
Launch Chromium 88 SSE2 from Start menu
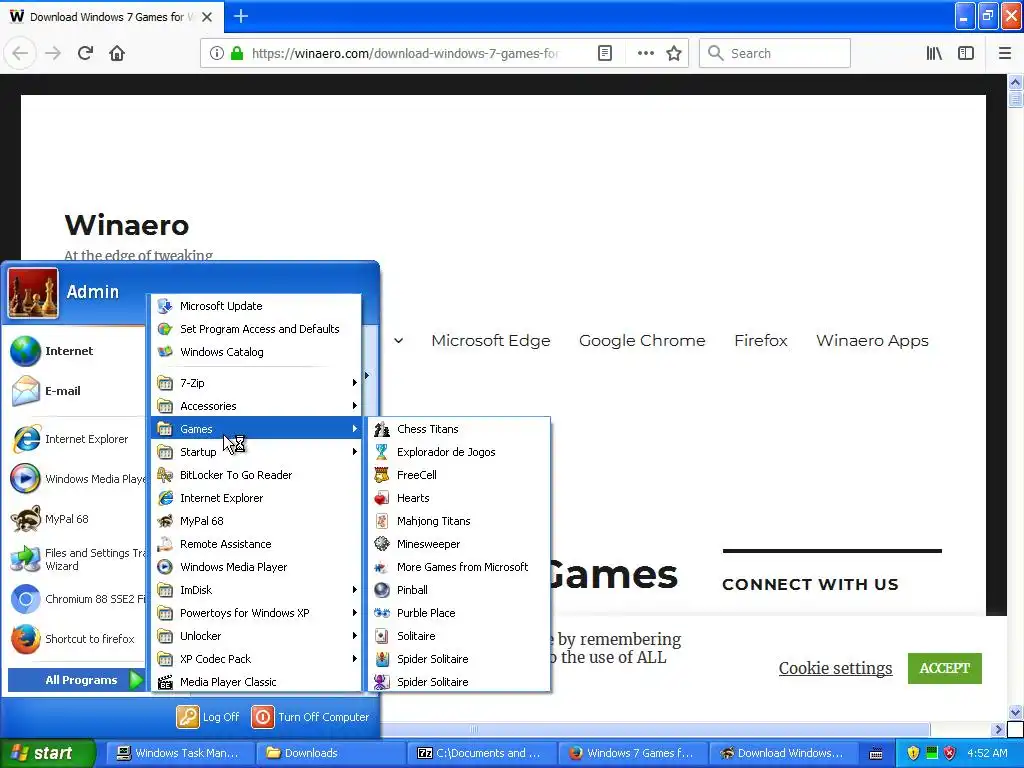point(75,599)
